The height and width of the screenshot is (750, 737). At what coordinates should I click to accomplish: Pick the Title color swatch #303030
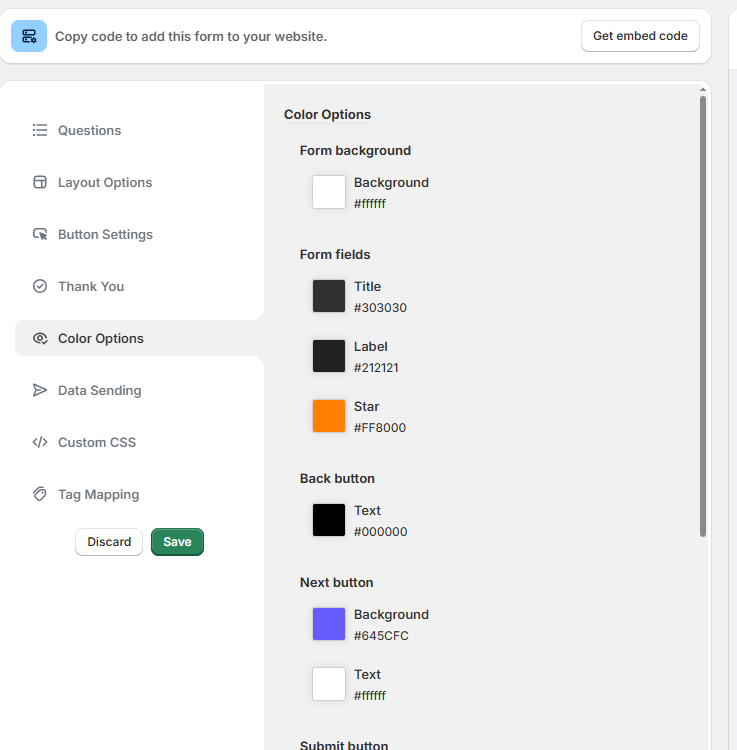pos(329,296)
